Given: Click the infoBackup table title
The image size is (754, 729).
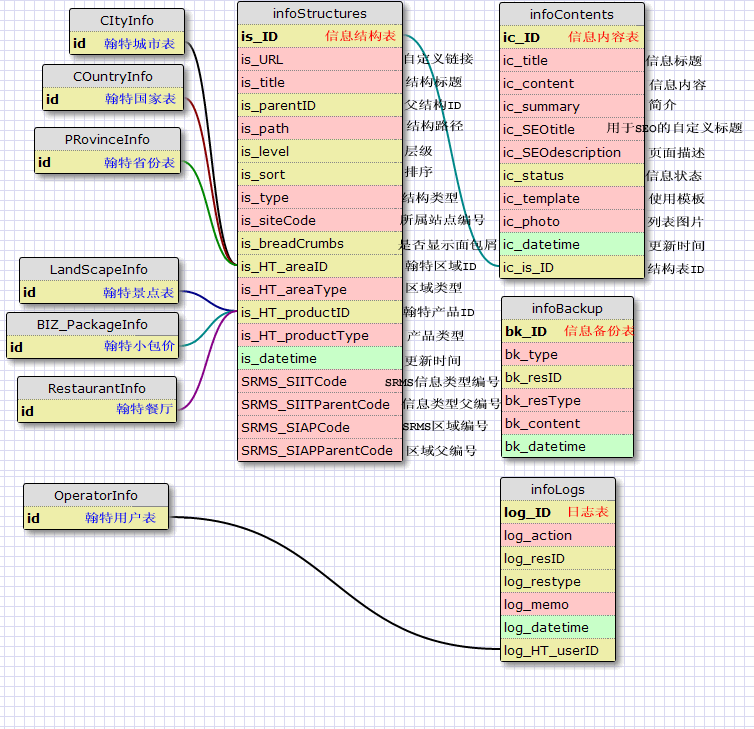Looking at the screenshot, I should coord(566,308).
